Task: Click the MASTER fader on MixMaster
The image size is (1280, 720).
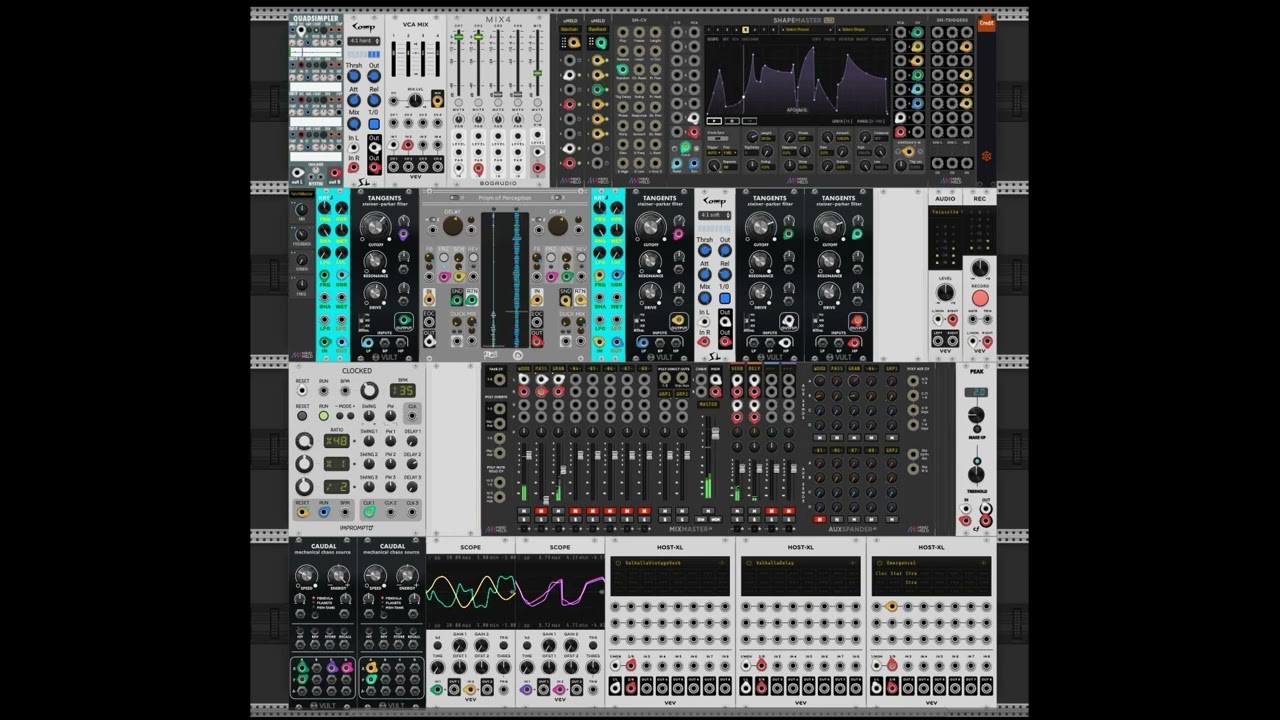Action: (x=715, y=433)
